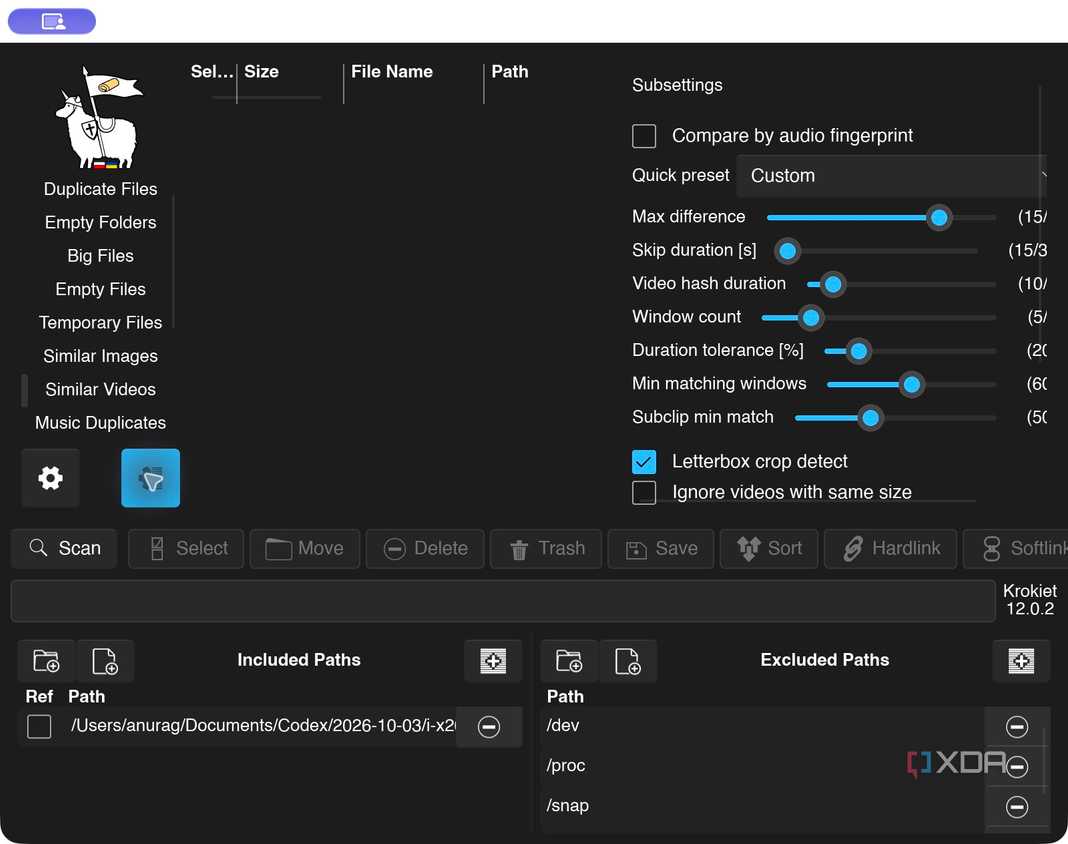Screen dimensions: 1068x844
Task: Click the Size column header
Action: coord(262,72)
